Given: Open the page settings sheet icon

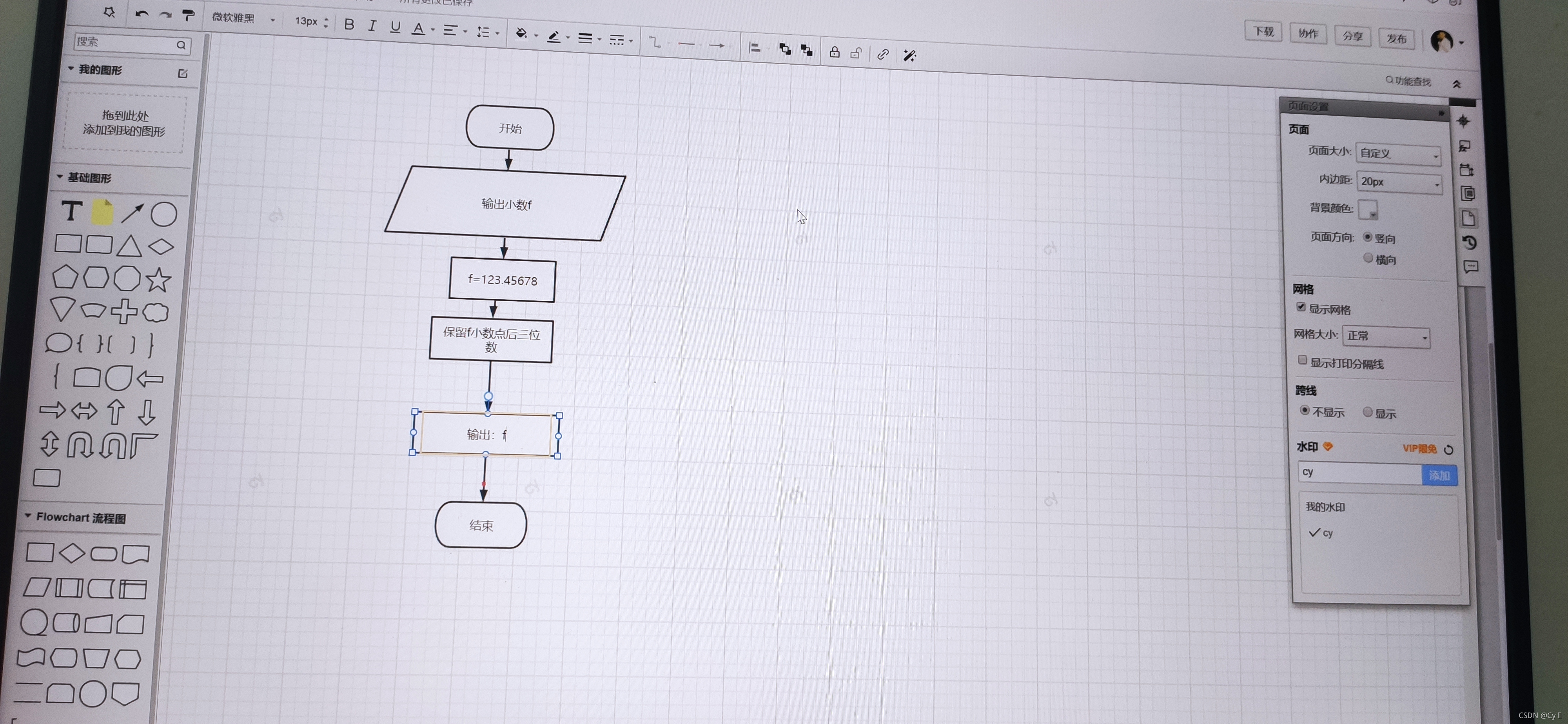Looking at the screenshot, I should point(1468,218).
